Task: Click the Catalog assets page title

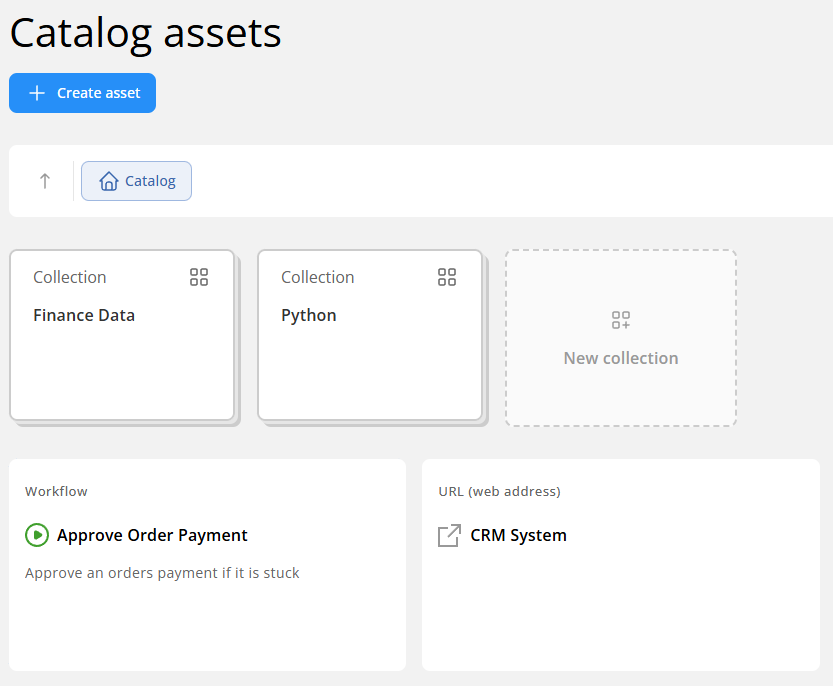Action: tap(145, 33)
